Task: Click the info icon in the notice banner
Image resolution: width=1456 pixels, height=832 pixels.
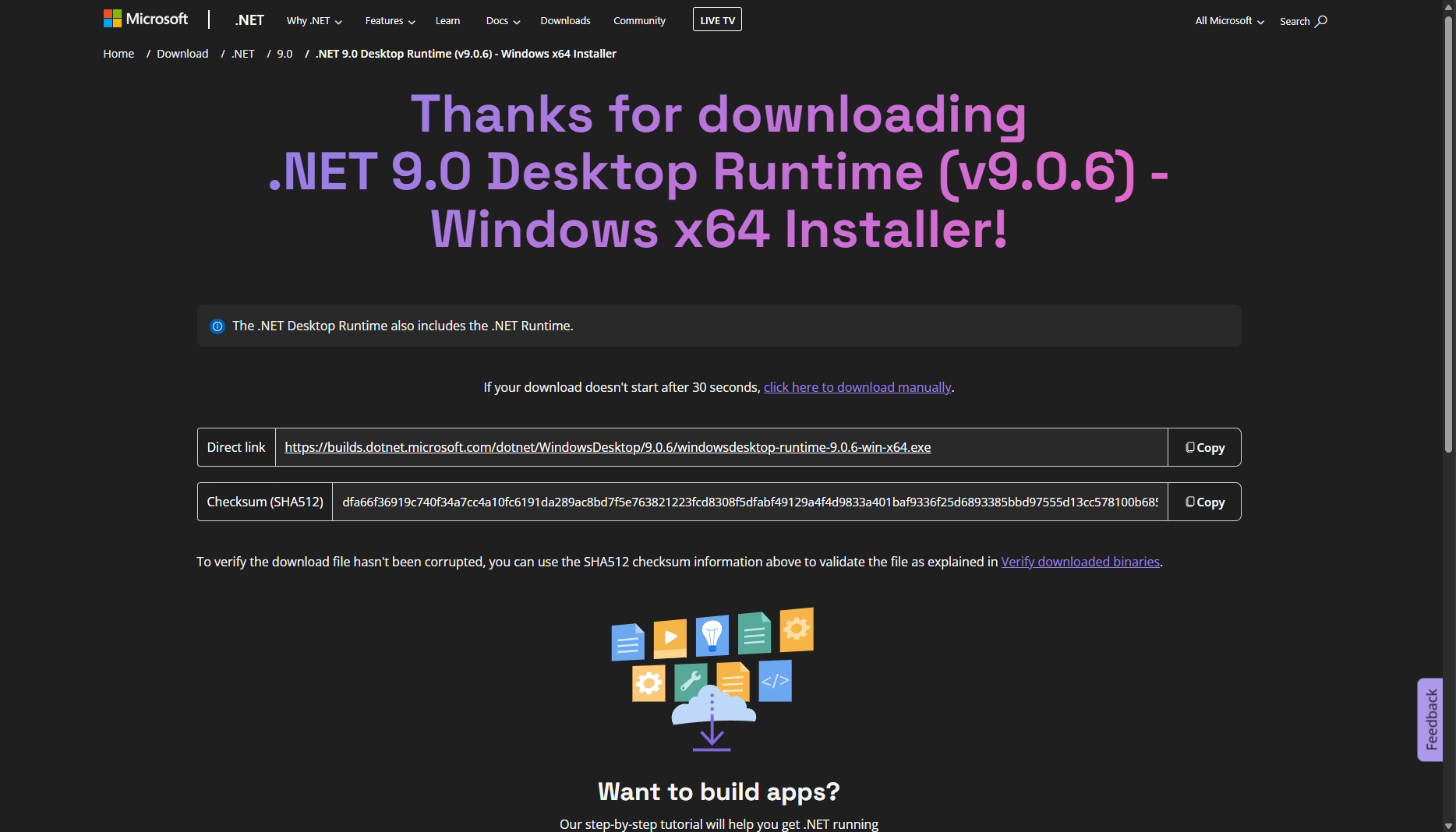Action: coord(217,326)
